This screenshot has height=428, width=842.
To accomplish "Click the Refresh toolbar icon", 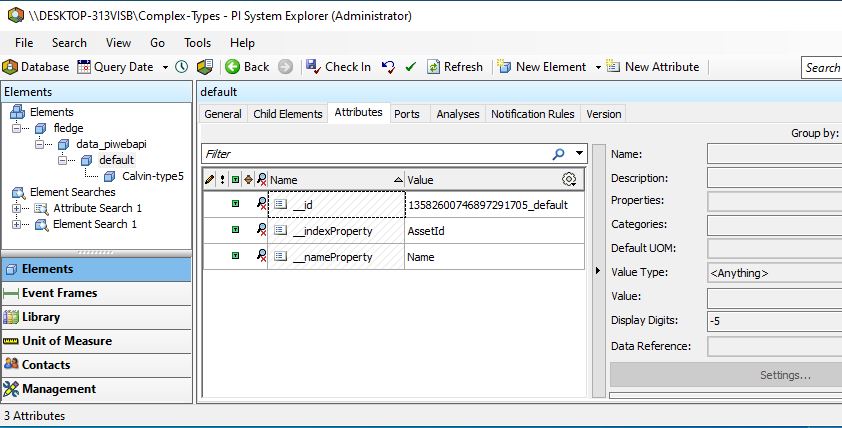I will (434, 67).
